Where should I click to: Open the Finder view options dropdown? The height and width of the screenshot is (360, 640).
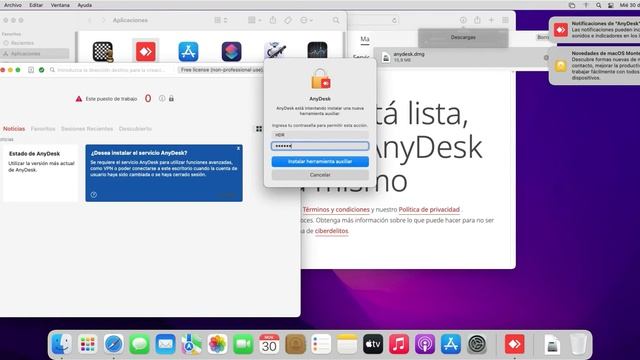click(221, 20)
